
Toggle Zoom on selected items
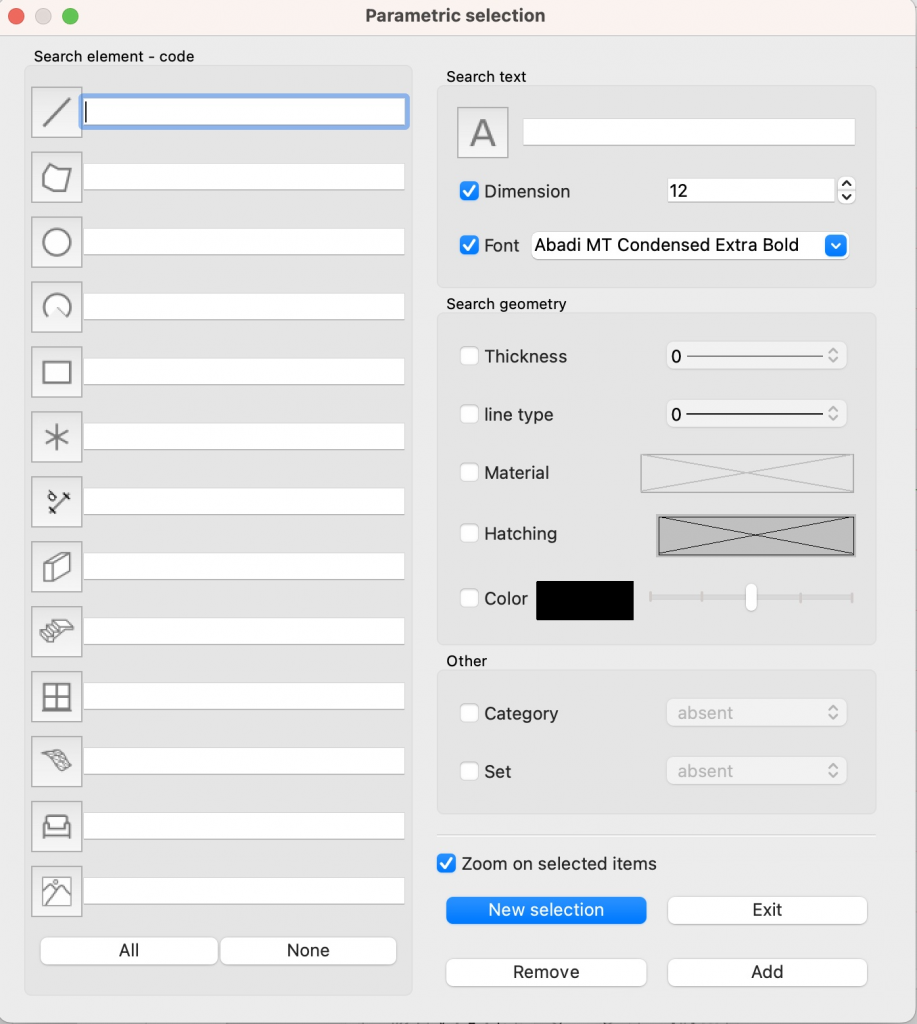click(x=446, y=863)
